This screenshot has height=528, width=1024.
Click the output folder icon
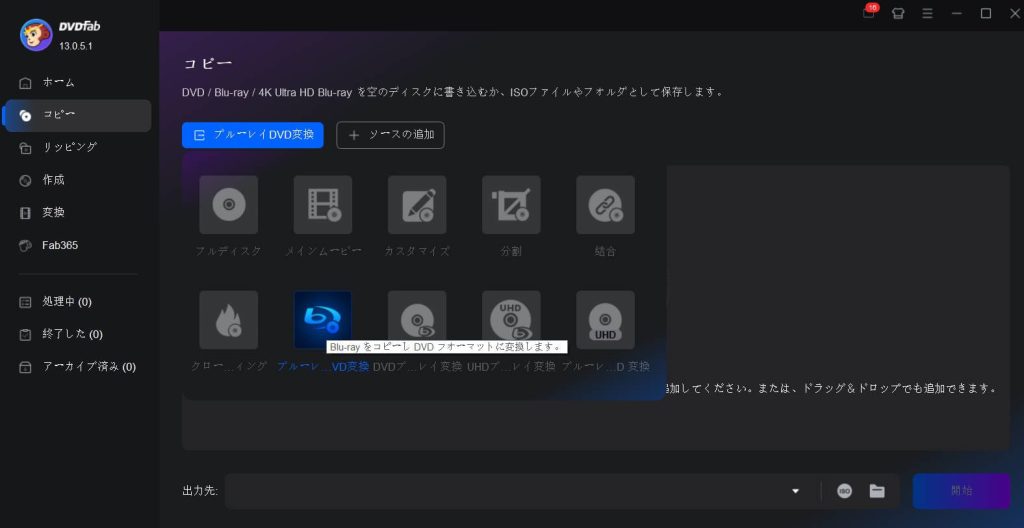click(x=876, y=491)
